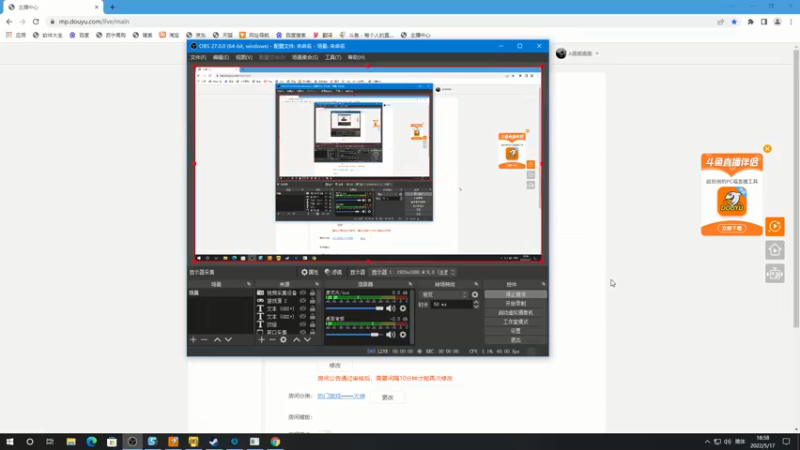800x450 pixels.
Task: Open the Windows Start menu
Action: point(10,442)
